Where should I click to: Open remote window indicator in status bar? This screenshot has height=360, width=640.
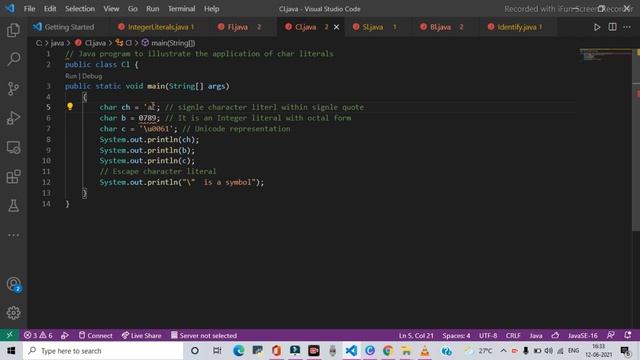coord(9,335)
